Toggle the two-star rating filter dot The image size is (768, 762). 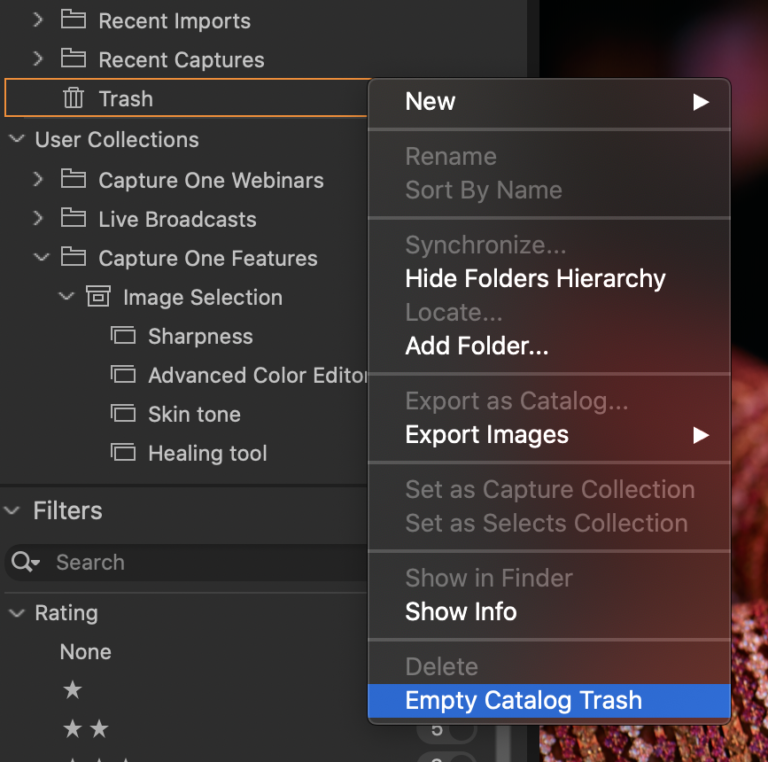[x=461, y=730]
